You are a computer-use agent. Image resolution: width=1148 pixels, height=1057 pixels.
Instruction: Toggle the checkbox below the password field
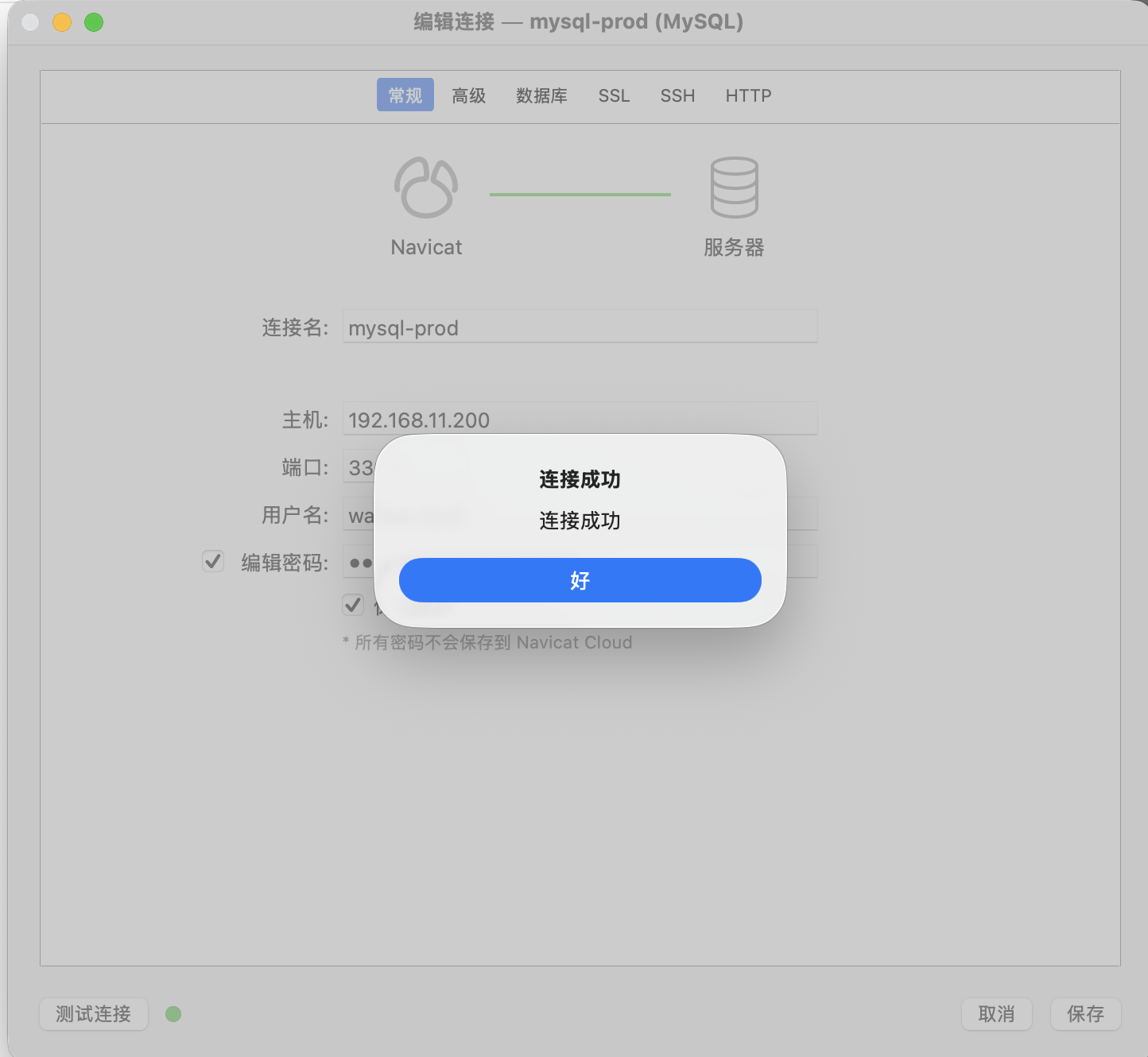click(x=354, y=605)
